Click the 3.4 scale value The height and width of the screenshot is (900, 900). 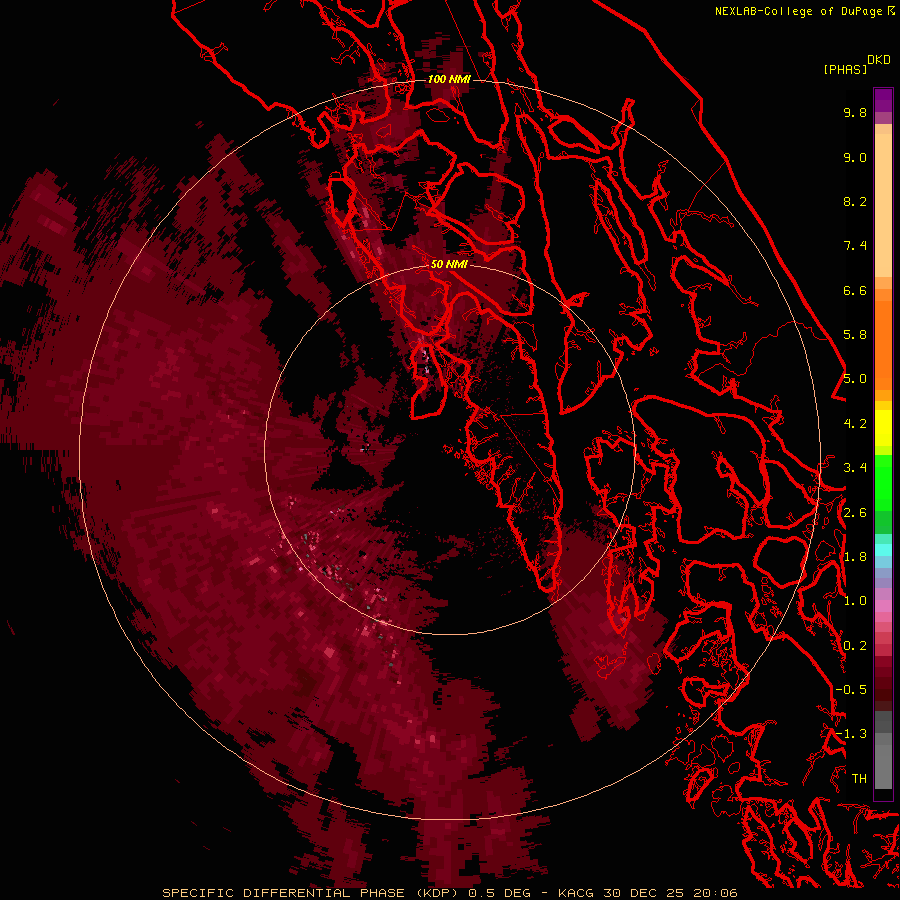[855, 468]
